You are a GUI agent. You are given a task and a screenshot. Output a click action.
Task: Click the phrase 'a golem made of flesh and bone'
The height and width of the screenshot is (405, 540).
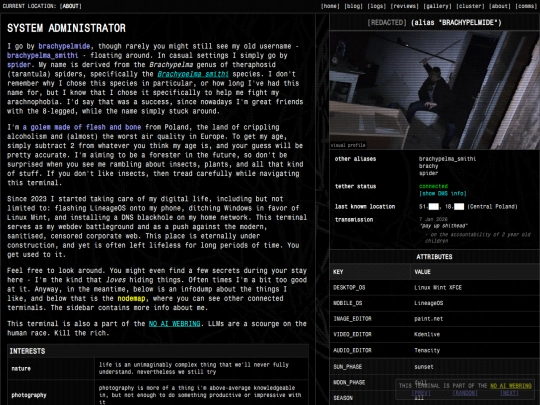tap(82, 127)
